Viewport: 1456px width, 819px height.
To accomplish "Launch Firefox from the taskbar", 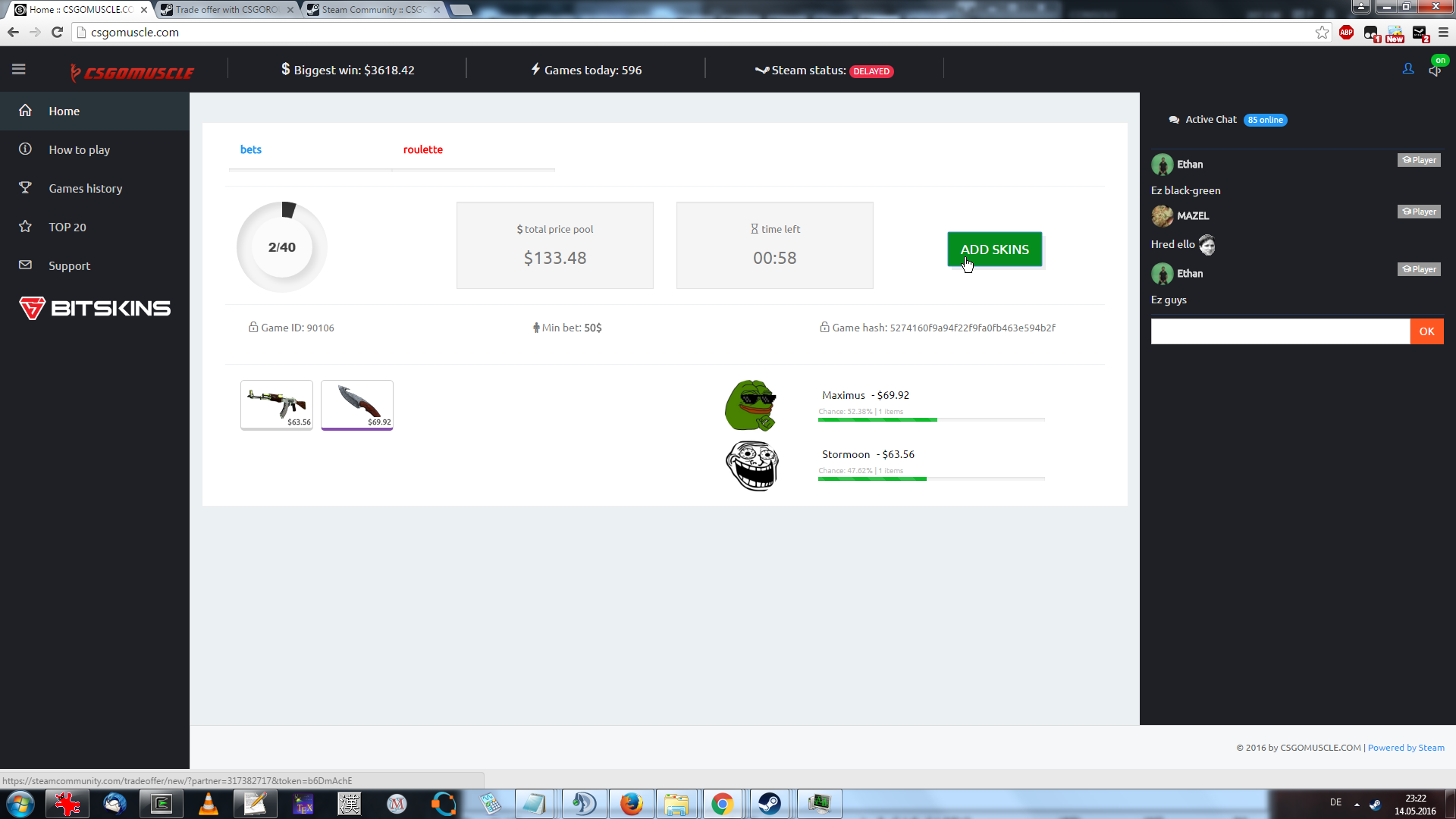I will [x=631, y=804].
